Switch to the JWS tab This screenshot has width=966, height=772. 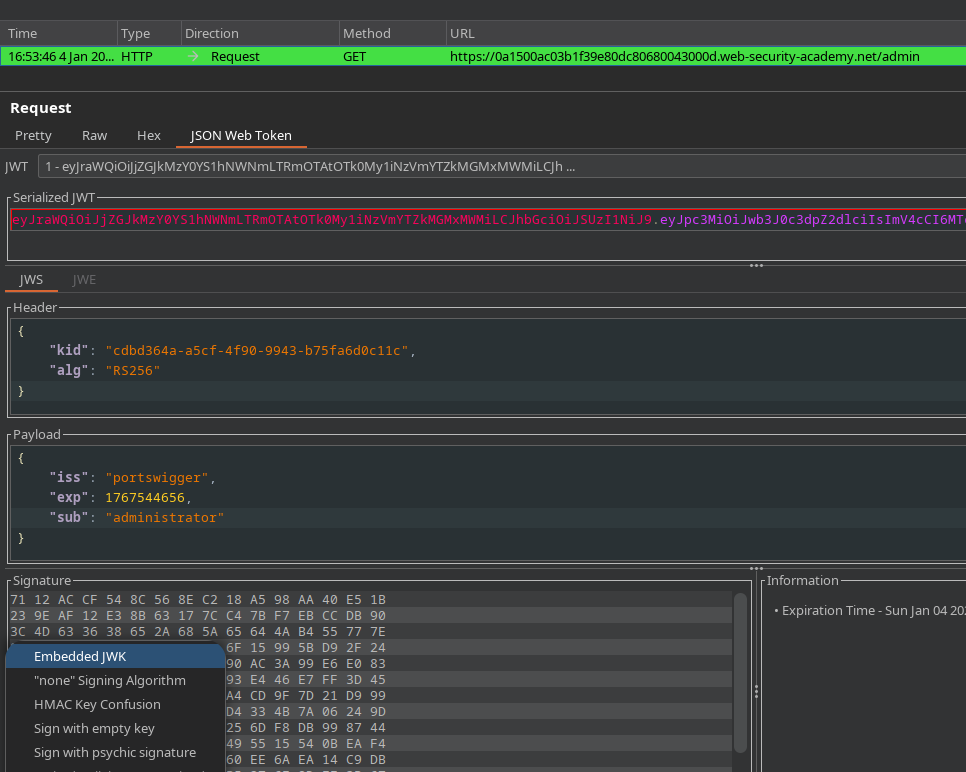[31, 280]
